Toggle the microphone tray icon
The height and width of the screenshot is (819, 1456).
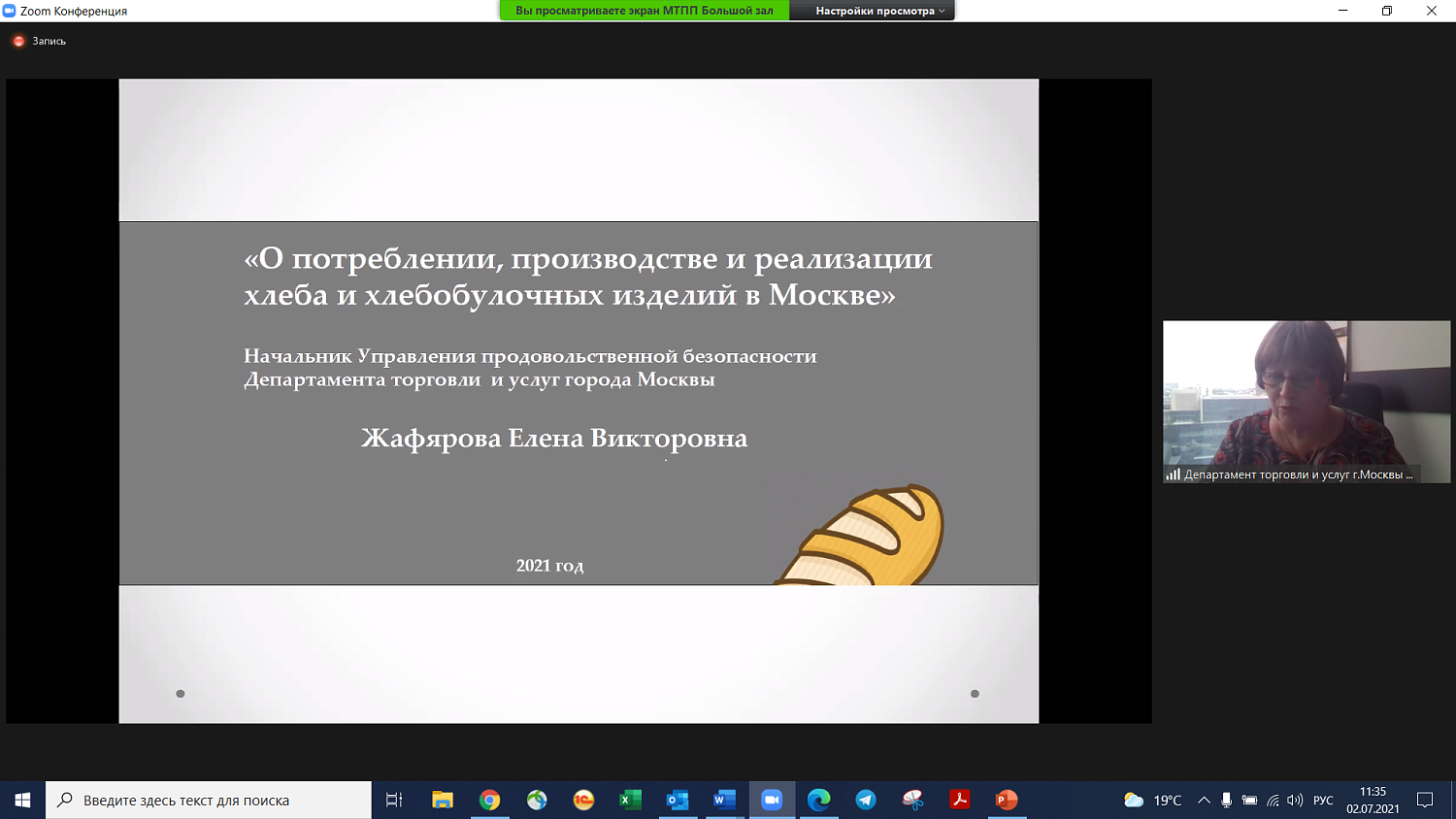pos(1227,800)
